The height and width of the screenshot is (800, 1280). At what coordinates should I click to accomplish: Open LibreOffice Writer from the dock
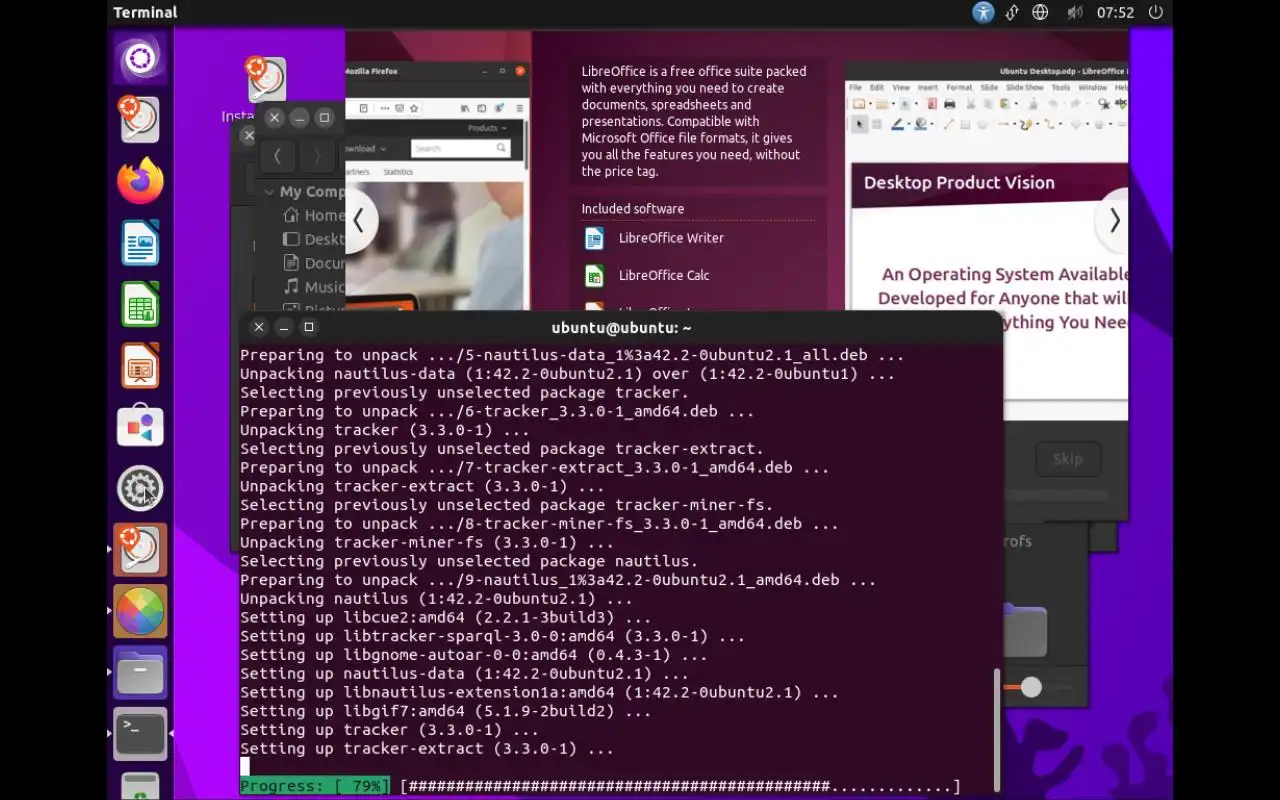pos(140,243)
